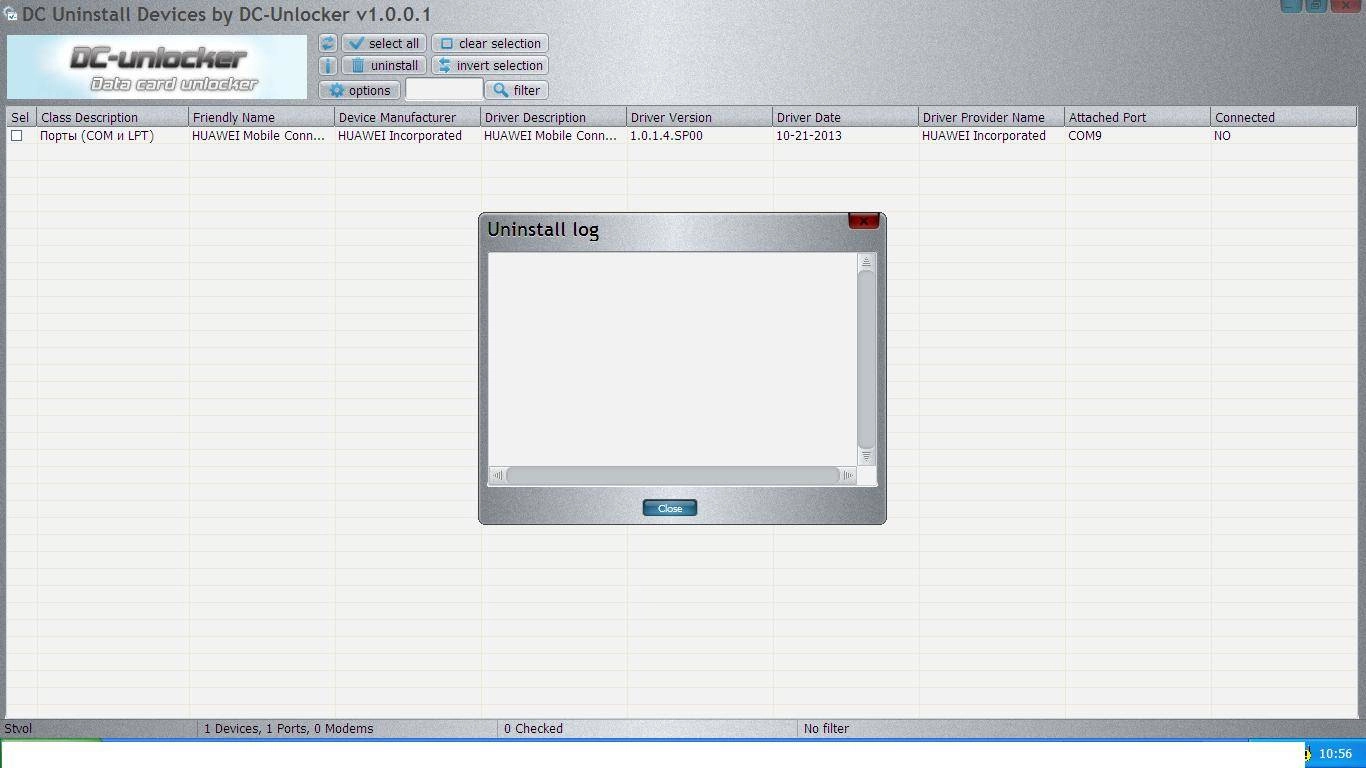
Task: Click the '0 Checked' status bar entry
Action: tap(533, 728)
